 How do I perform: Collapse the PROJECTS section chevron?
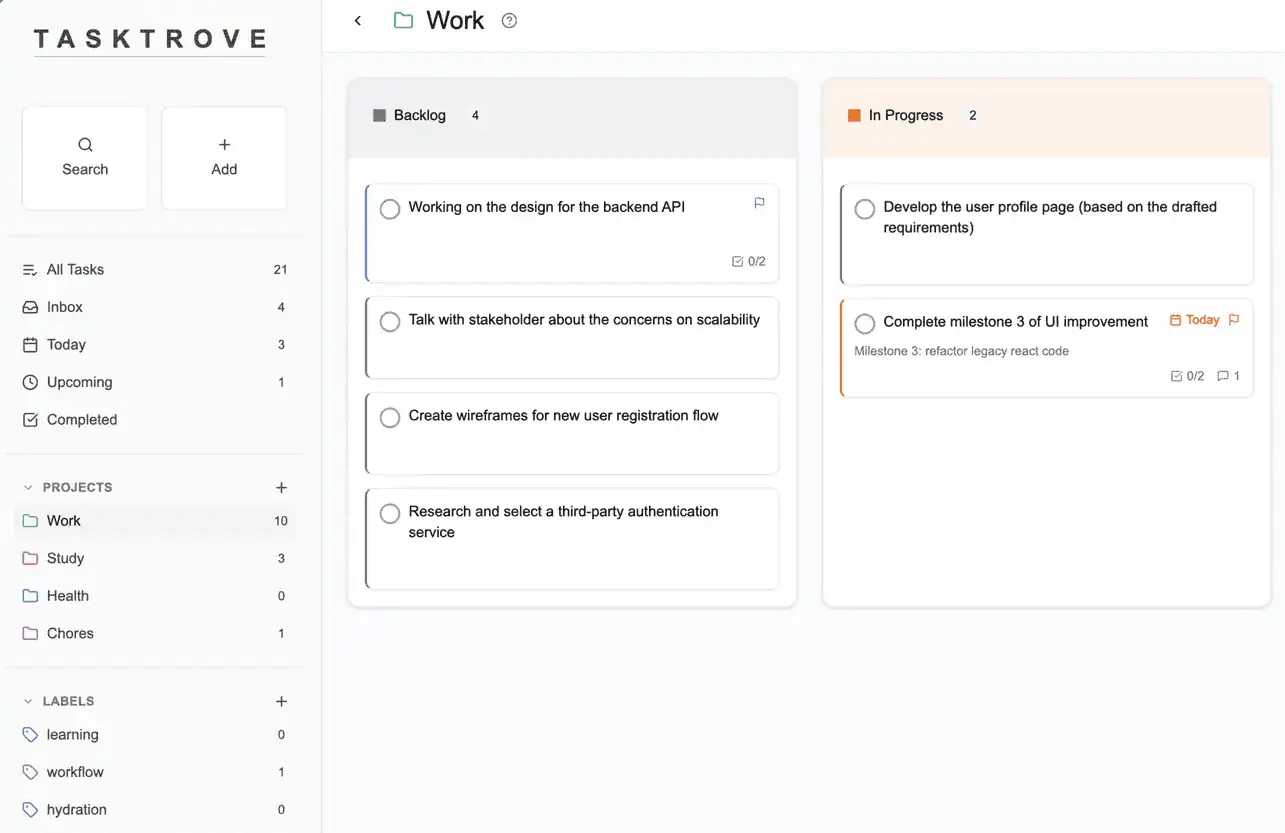coord(28,488)
